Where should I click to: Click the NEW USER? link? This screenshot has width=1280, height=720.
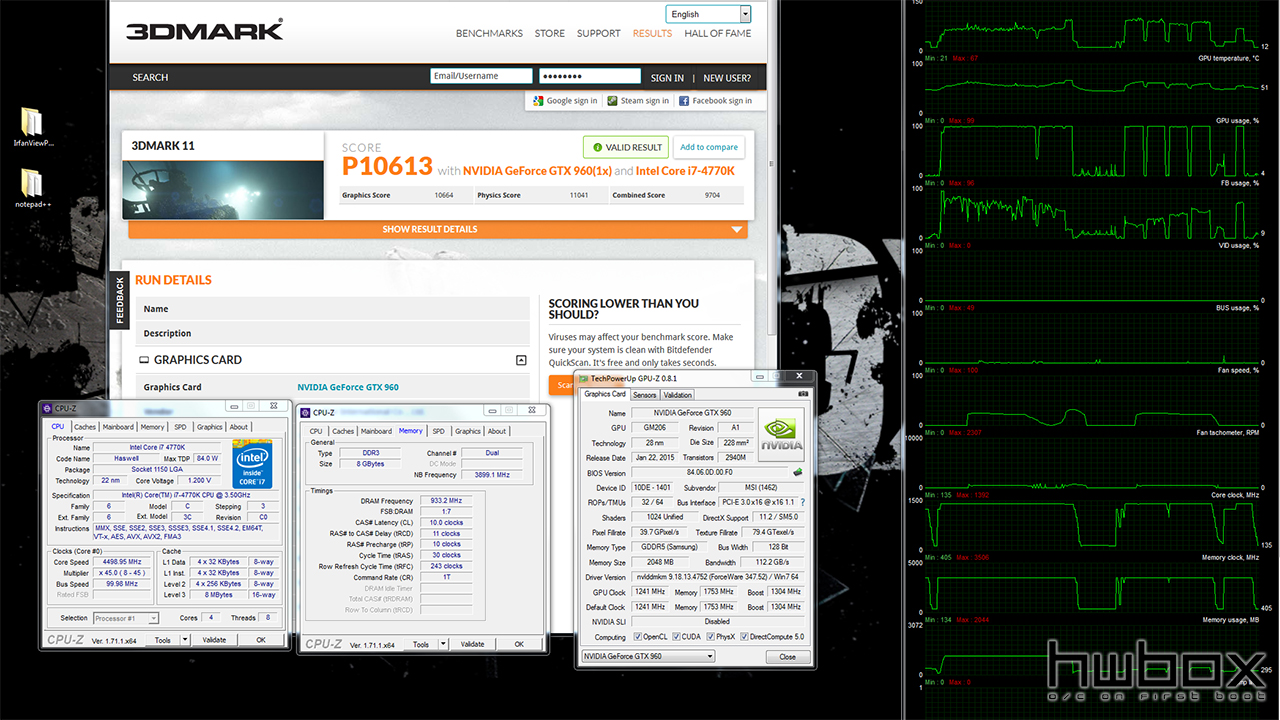pyautogui.click(x=727, y=78)
